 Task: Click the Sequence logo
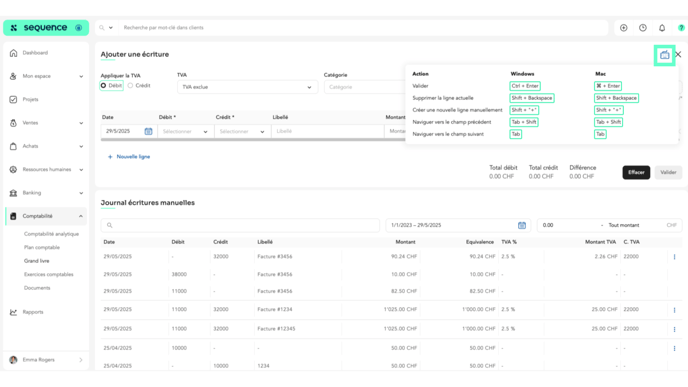click(46, 28)
